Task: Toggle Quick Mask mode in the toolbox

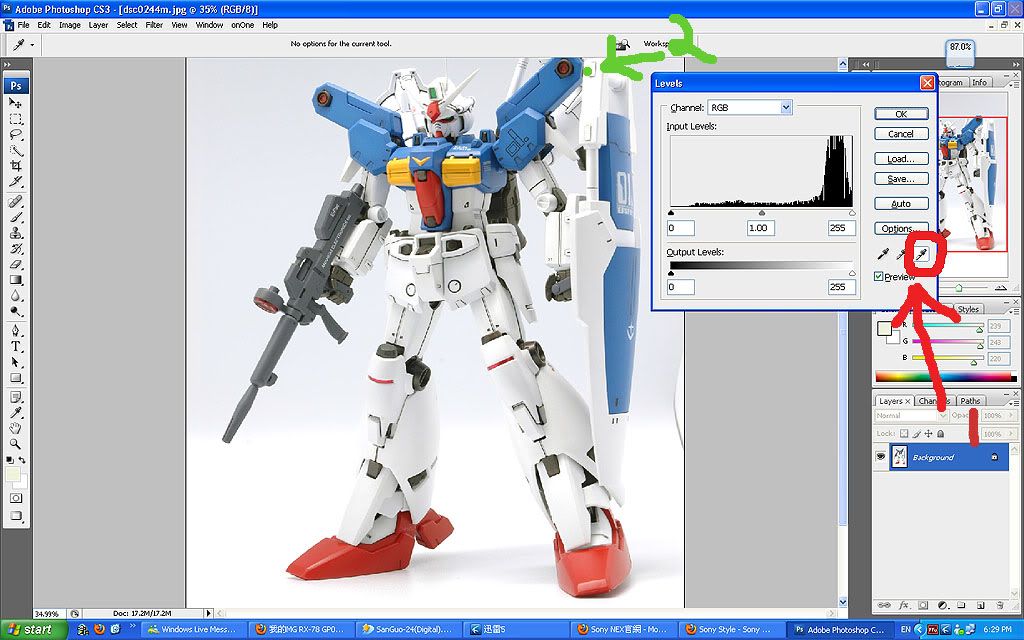Action: click(15, 498)
